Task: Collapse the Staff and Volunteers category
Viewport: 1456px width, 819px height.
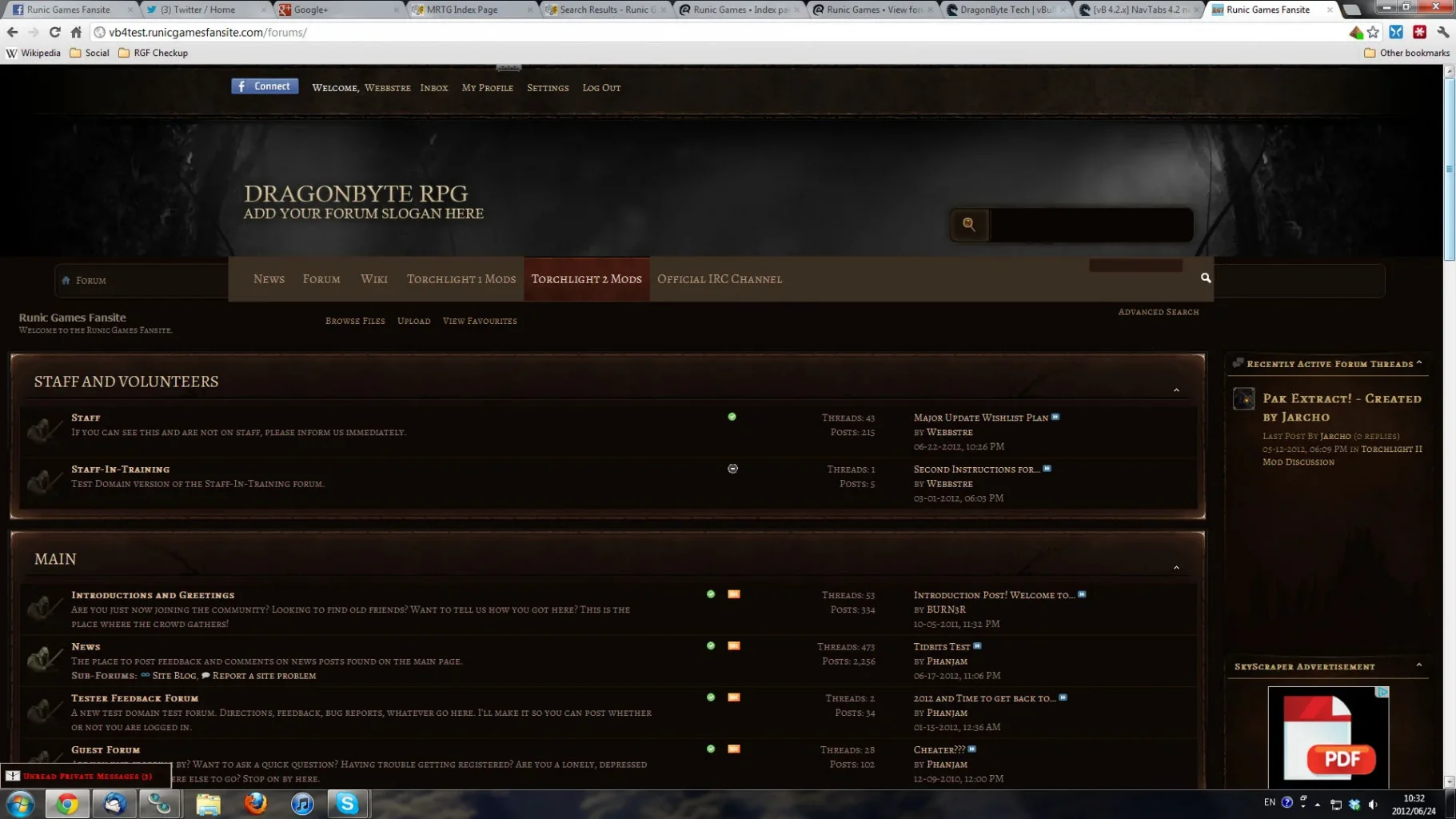Action: click(1176, 390)
